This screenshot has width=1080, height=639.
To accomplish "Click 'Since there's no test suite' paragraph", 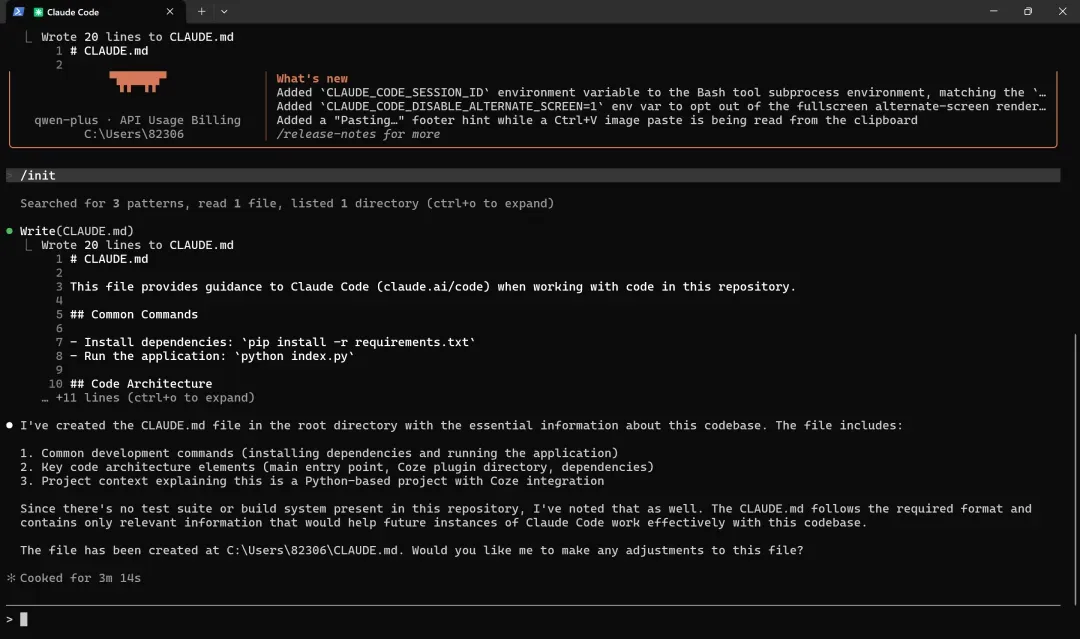I will [526, 516].
